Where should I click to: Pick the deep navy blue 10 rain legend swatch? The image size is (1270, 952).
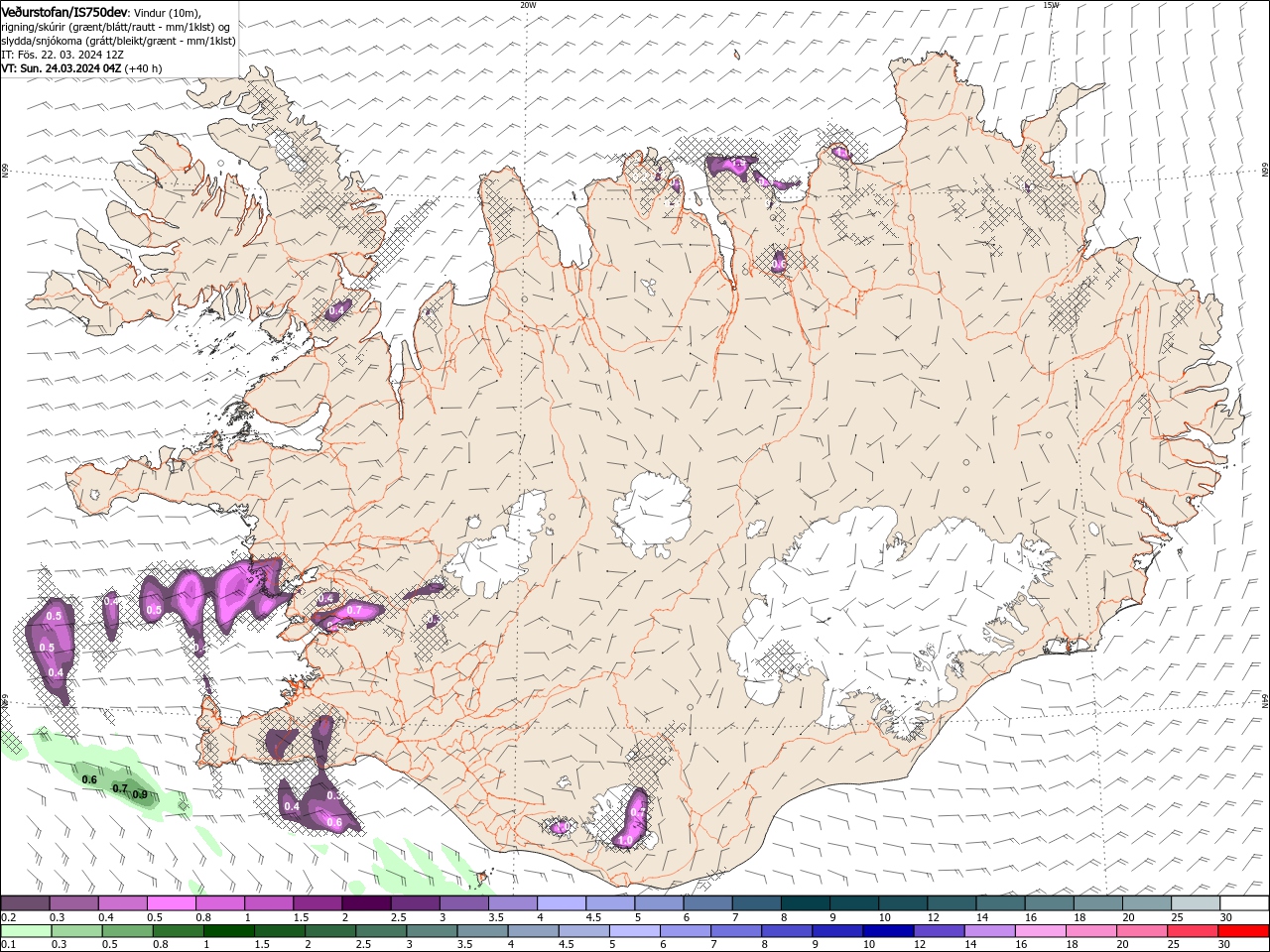[889, 931]
